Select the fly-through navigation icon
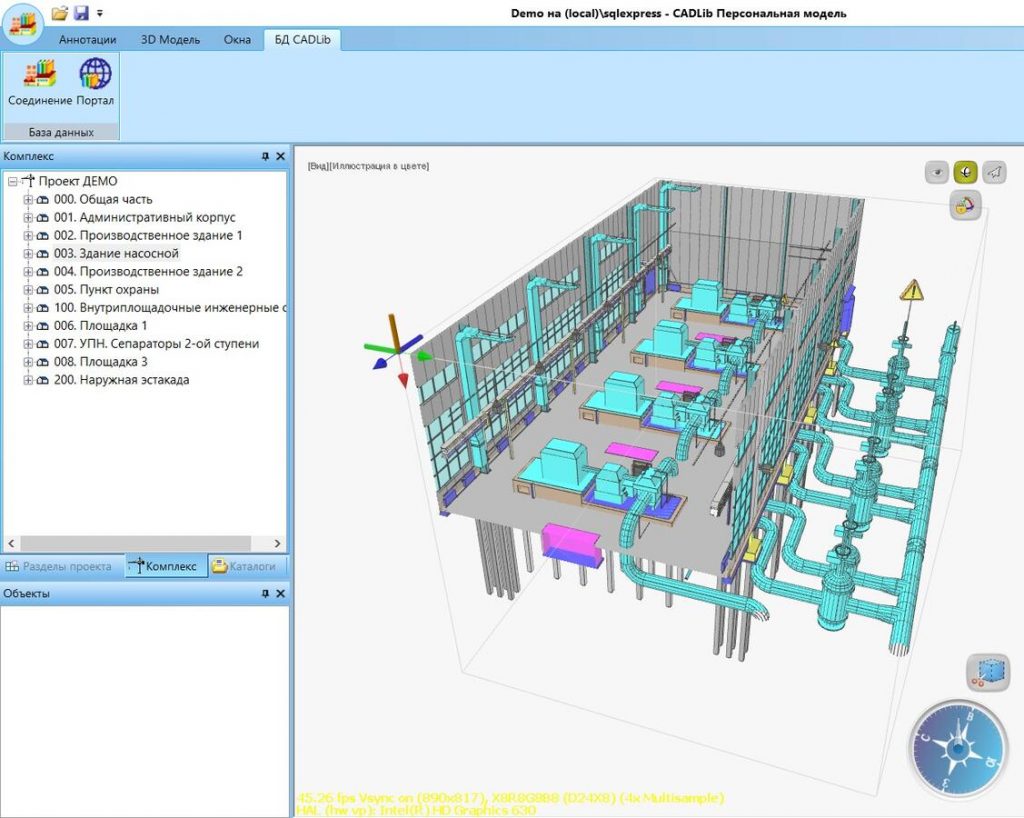Viewport: 1024px width, 818px height. (x=993, y=171)
